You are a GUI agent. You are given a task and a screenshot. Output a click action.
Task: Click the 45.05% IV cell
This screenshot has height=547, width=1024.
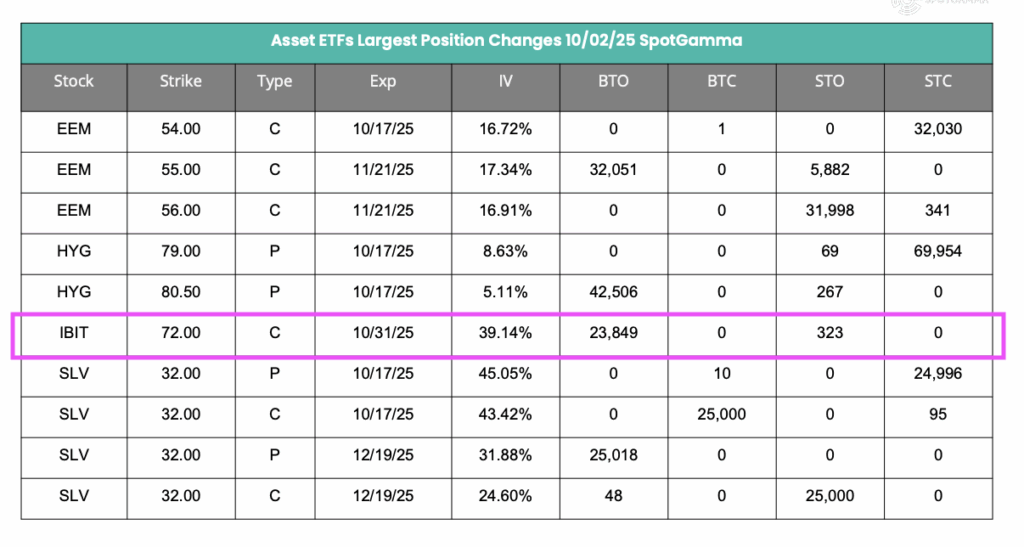click(x=505, y=374)
